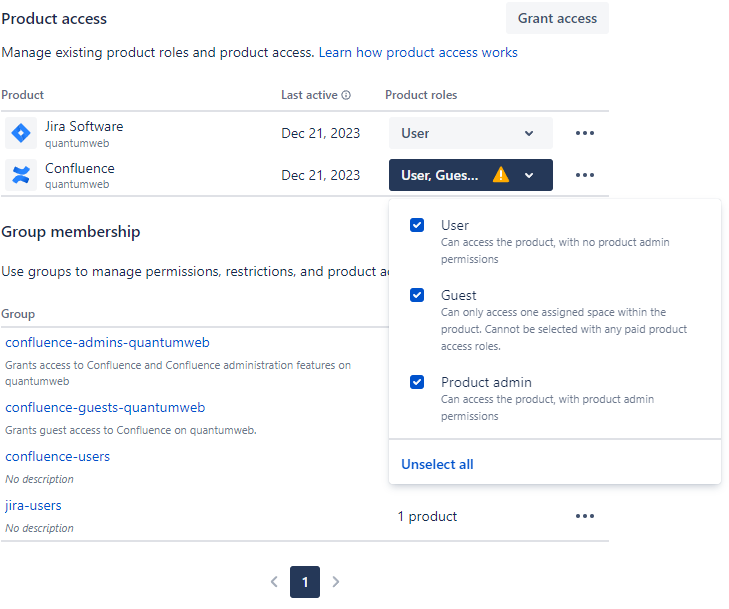Select the User option label
The width and height of the screenshot is (729, 609).
click(x=455, y=225)
